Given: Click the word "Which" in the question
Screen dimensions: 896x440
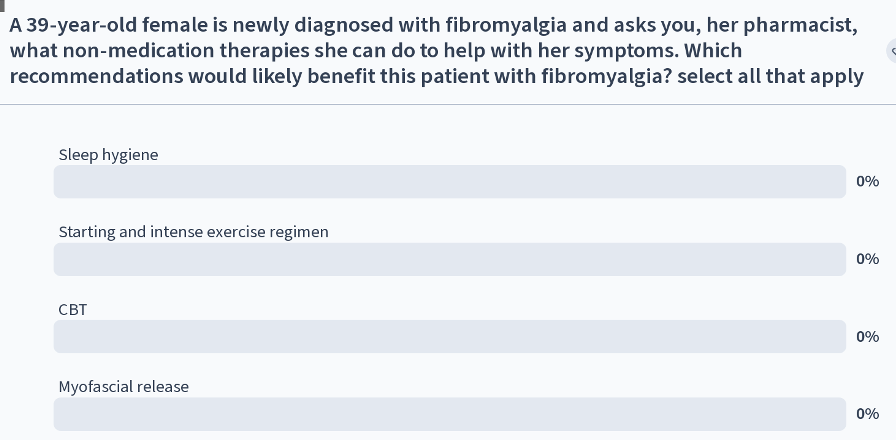Looking at the screenshot, I should 713,51.
